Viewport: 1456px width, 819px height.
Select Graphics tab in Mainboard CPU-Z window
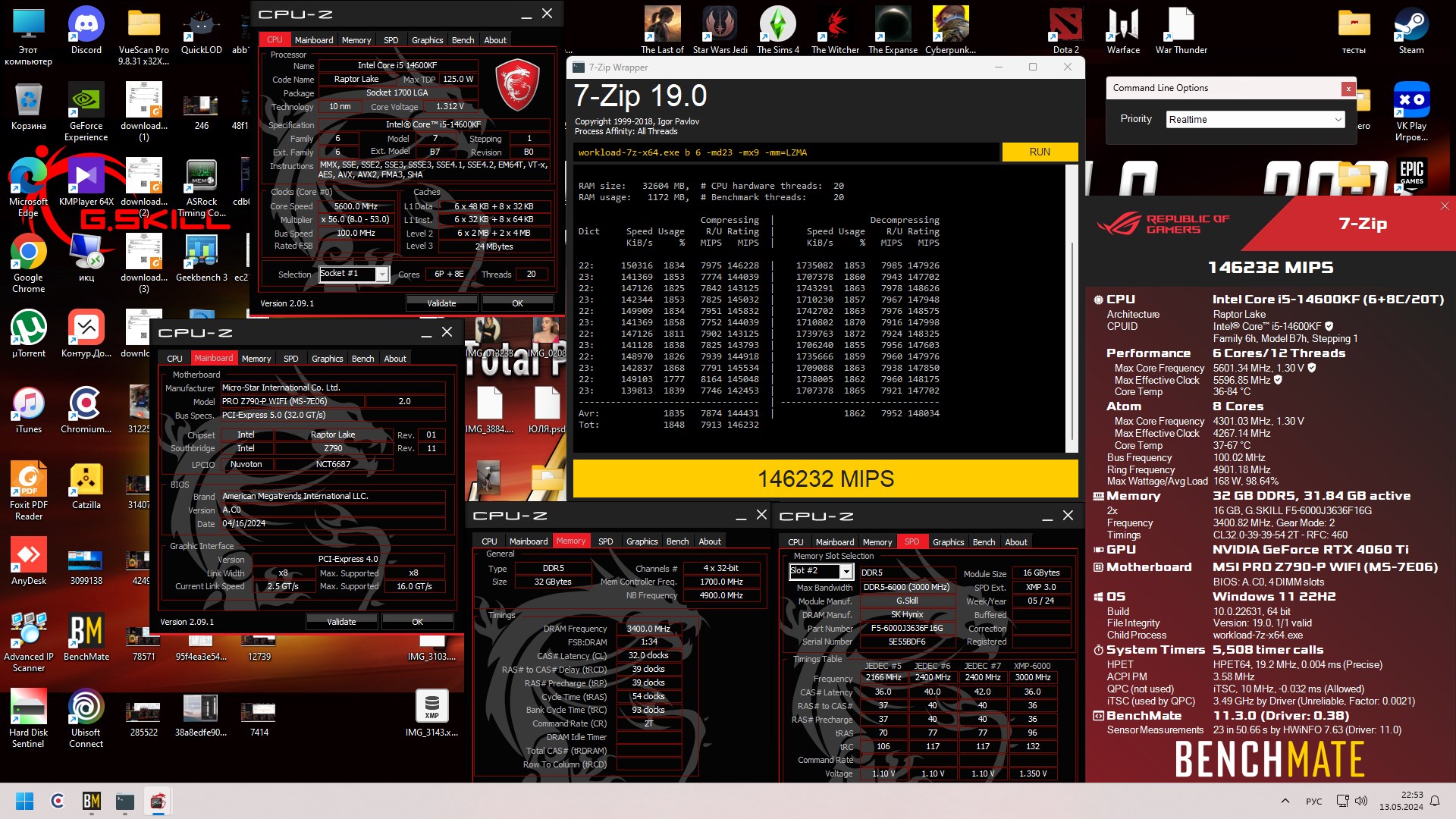pyautogui.click(x=327, y=359)
